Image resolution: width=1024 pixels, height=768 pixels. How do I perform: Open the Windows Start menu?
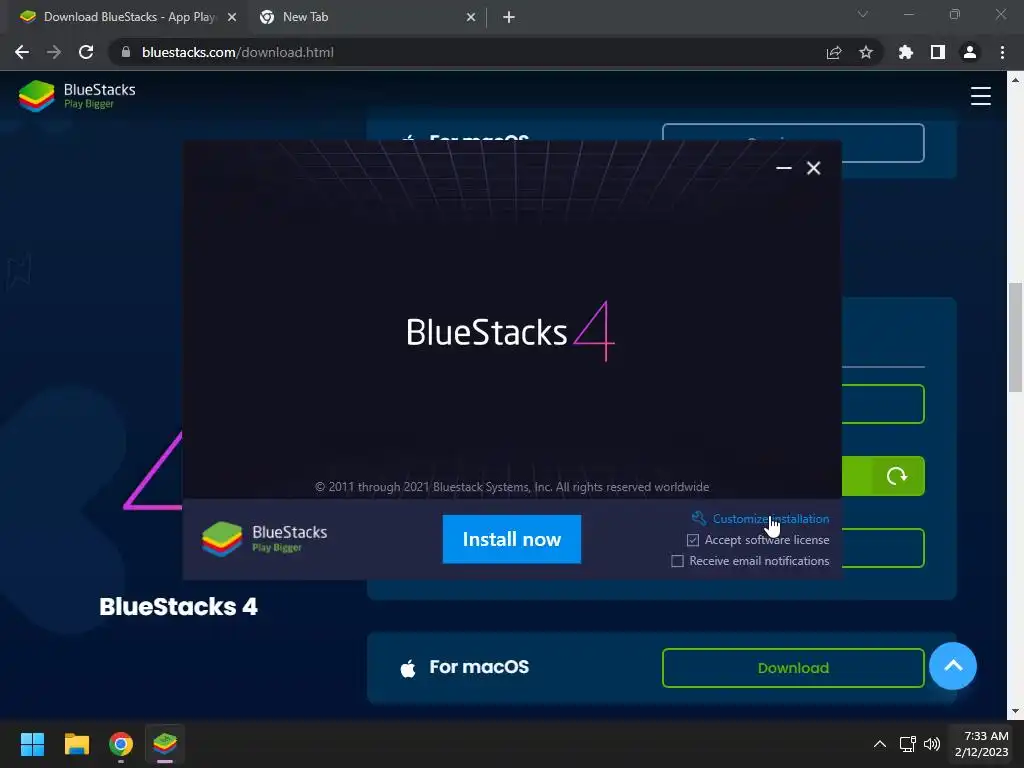(x=32, y=744)
